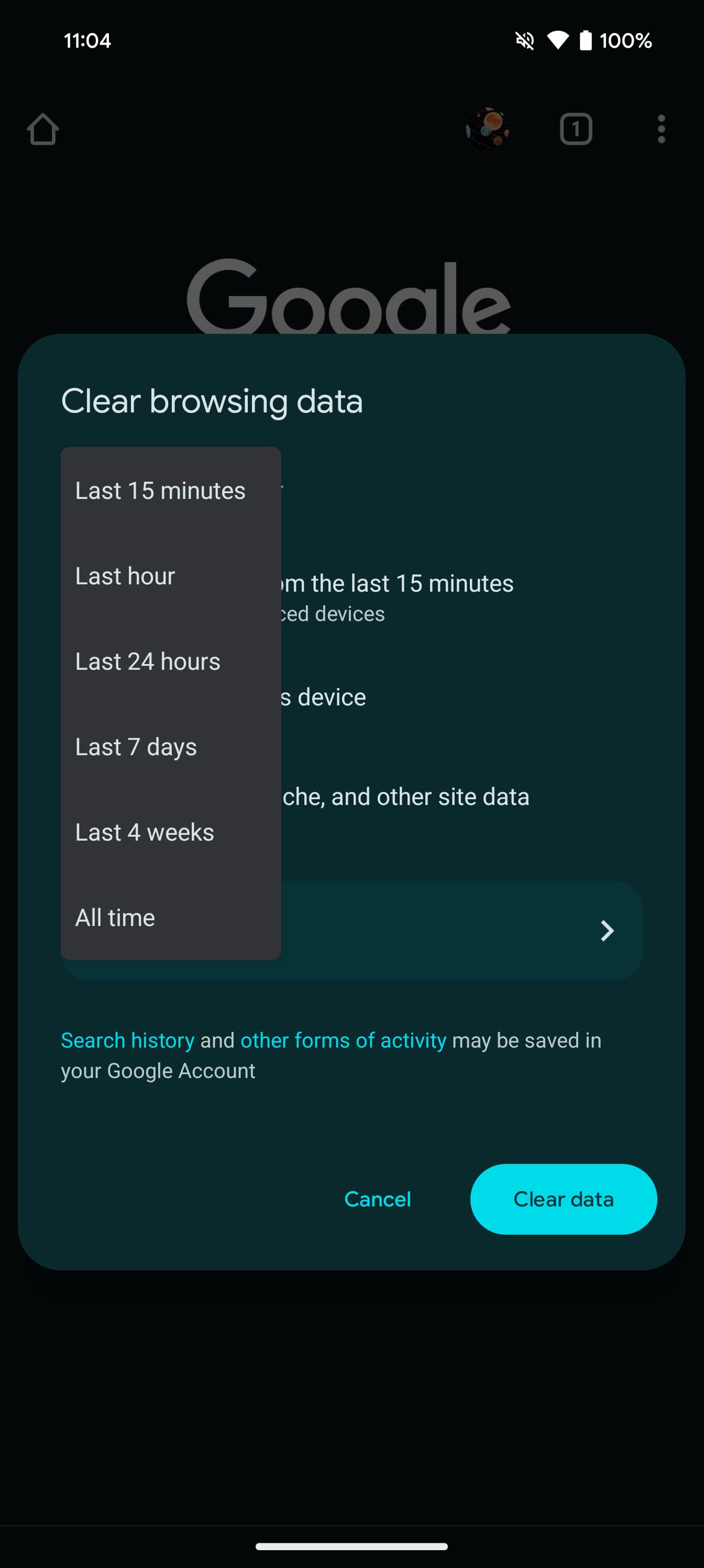Tap the battery indicator

click(x=585, y=40)
